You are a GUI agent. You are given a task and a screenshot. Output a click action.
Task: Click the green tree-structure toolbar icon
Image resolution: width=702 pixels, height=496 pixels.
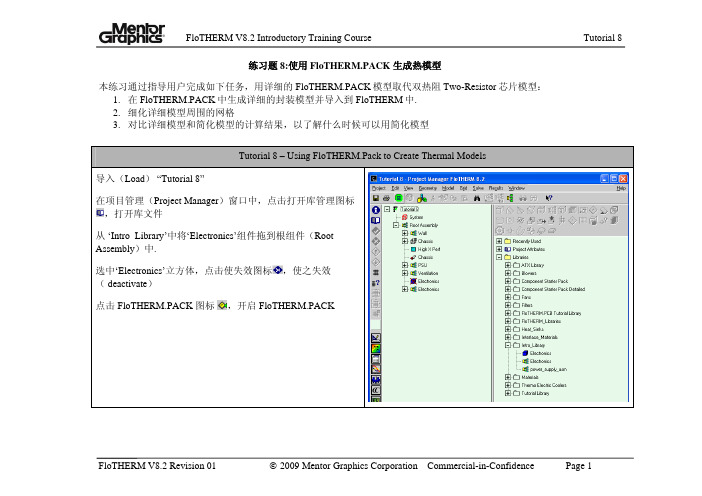click(x=510, y=198)
